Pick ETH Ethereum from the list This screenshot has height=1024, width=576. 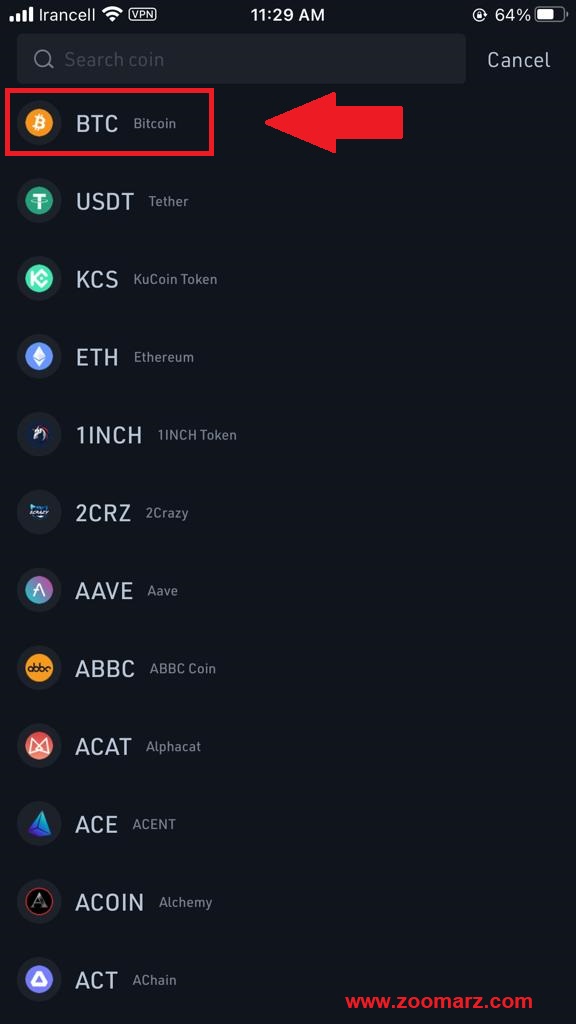coord(288,357)
